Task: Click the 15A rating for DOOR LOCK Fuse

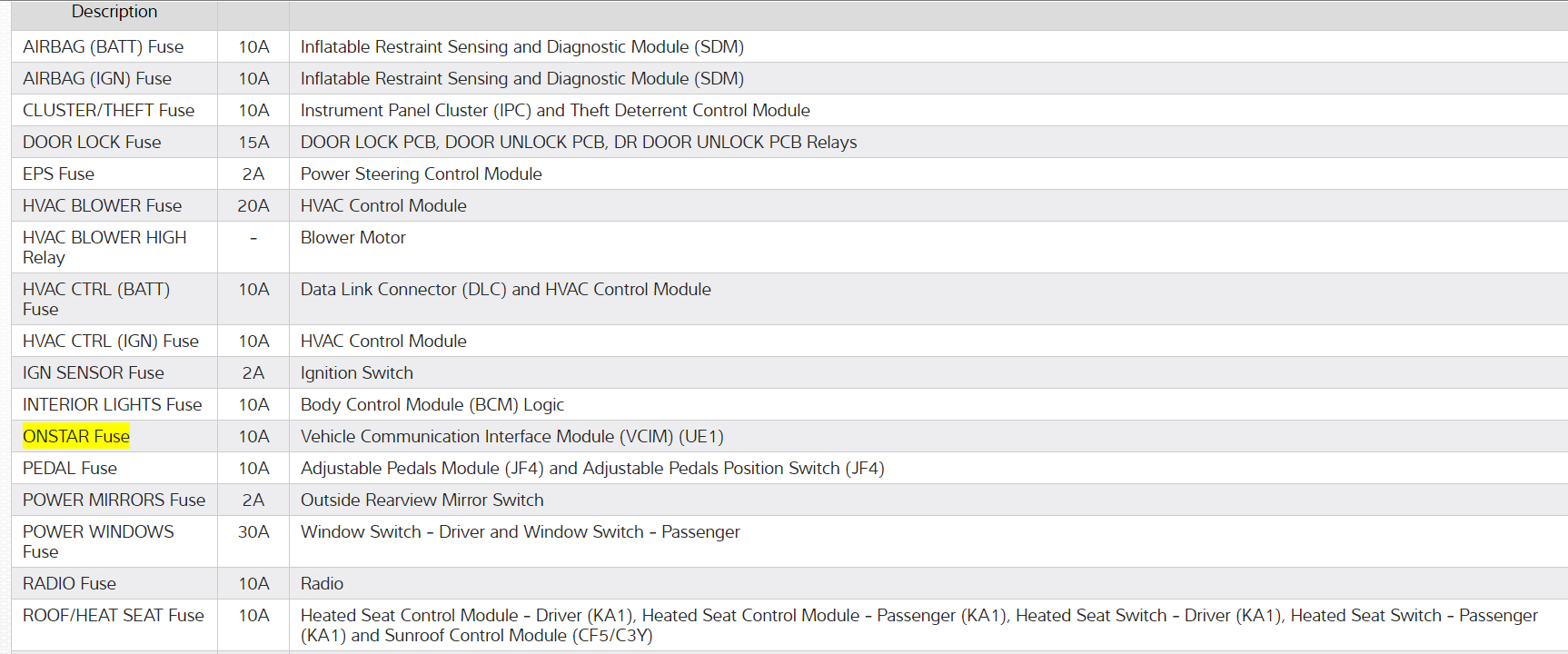Action: (x=253, y=143)
